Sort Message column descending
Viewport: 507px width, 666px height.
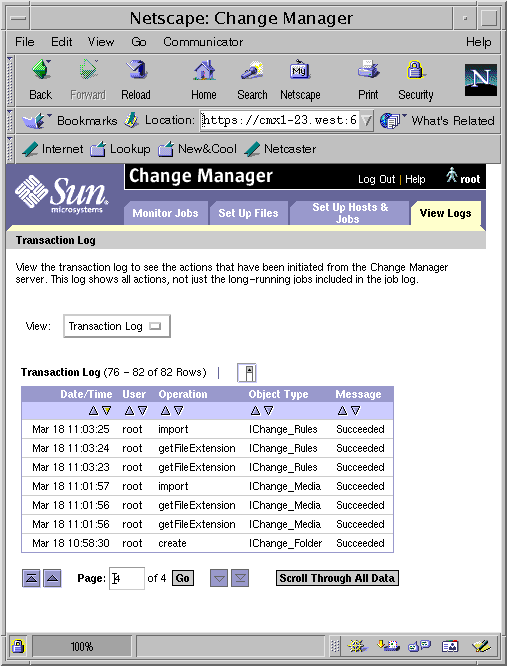(355, 411)
